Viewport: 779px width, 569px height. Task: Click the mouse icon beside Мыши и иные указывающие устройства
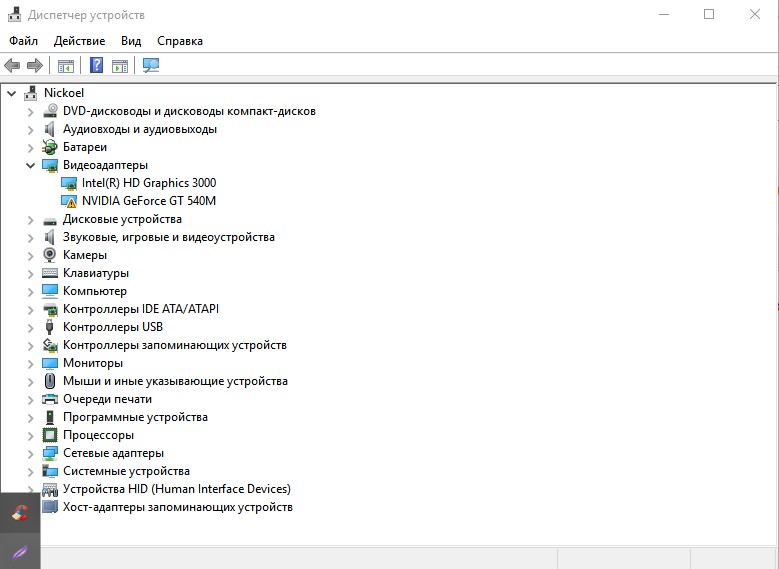click(50, 381)
